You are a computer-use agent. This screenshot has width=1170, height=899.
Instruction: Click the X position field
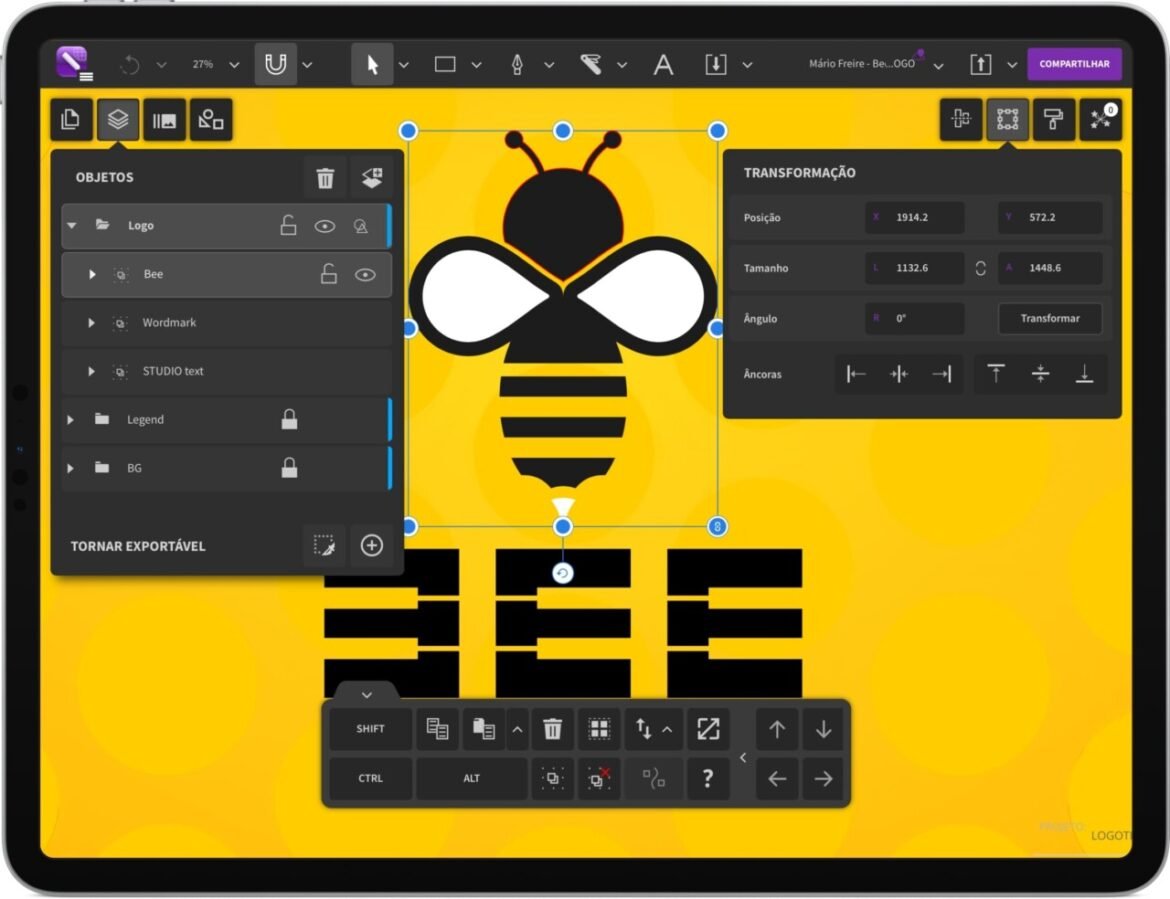pyautogui.click(x=914, y=217)
